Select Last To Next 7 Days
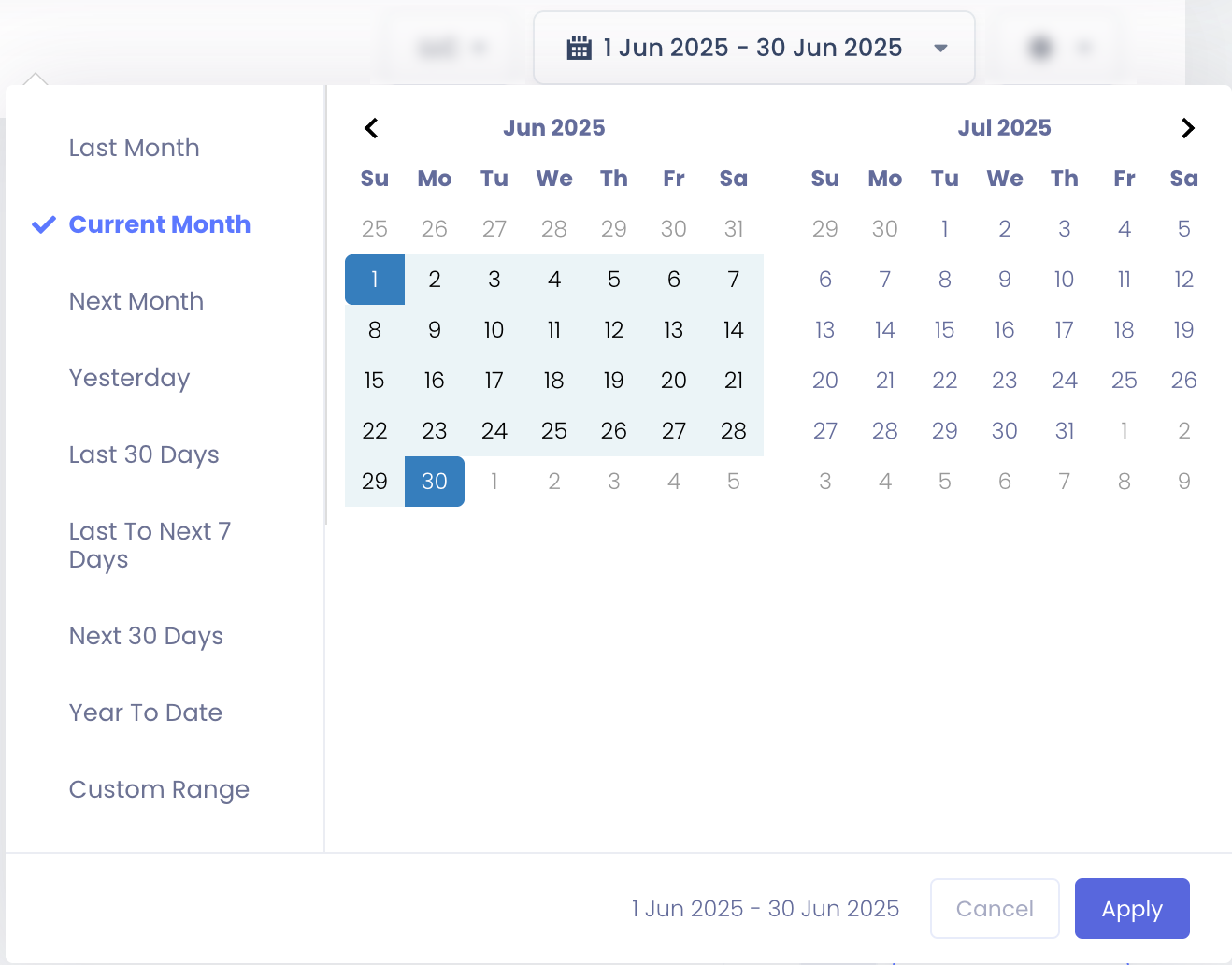The image size is (1232, 965). tap(150, 544)
